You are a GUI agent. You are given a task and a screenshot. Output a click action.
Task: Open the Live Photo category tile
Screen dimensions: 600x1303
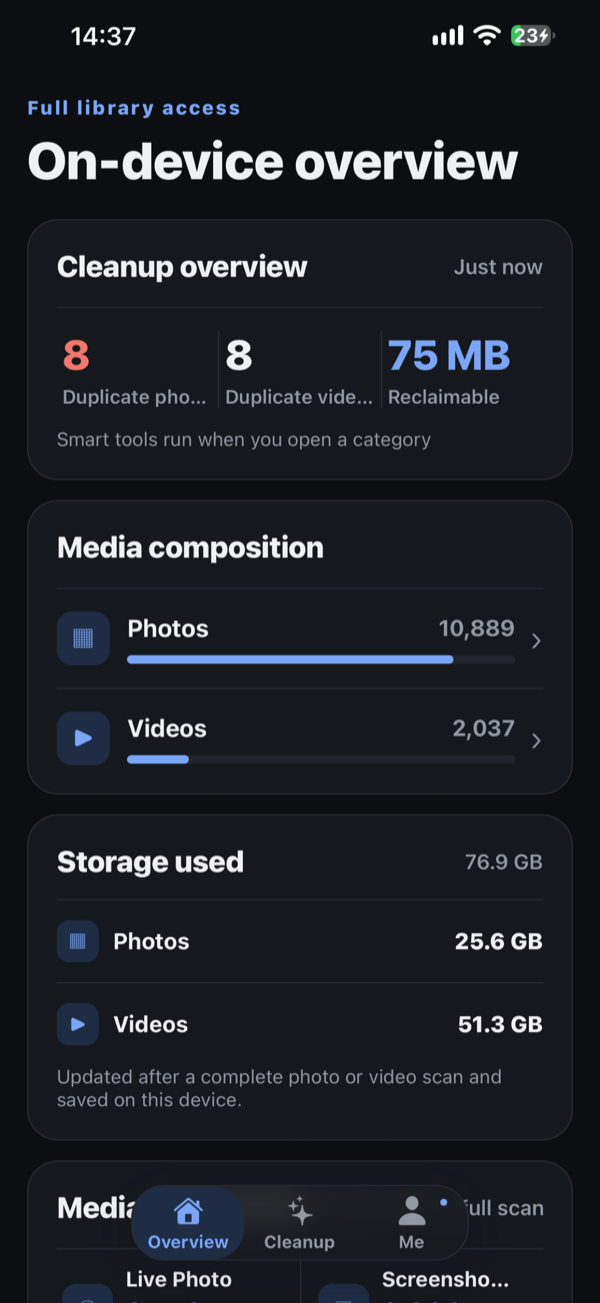[178, 1279]
